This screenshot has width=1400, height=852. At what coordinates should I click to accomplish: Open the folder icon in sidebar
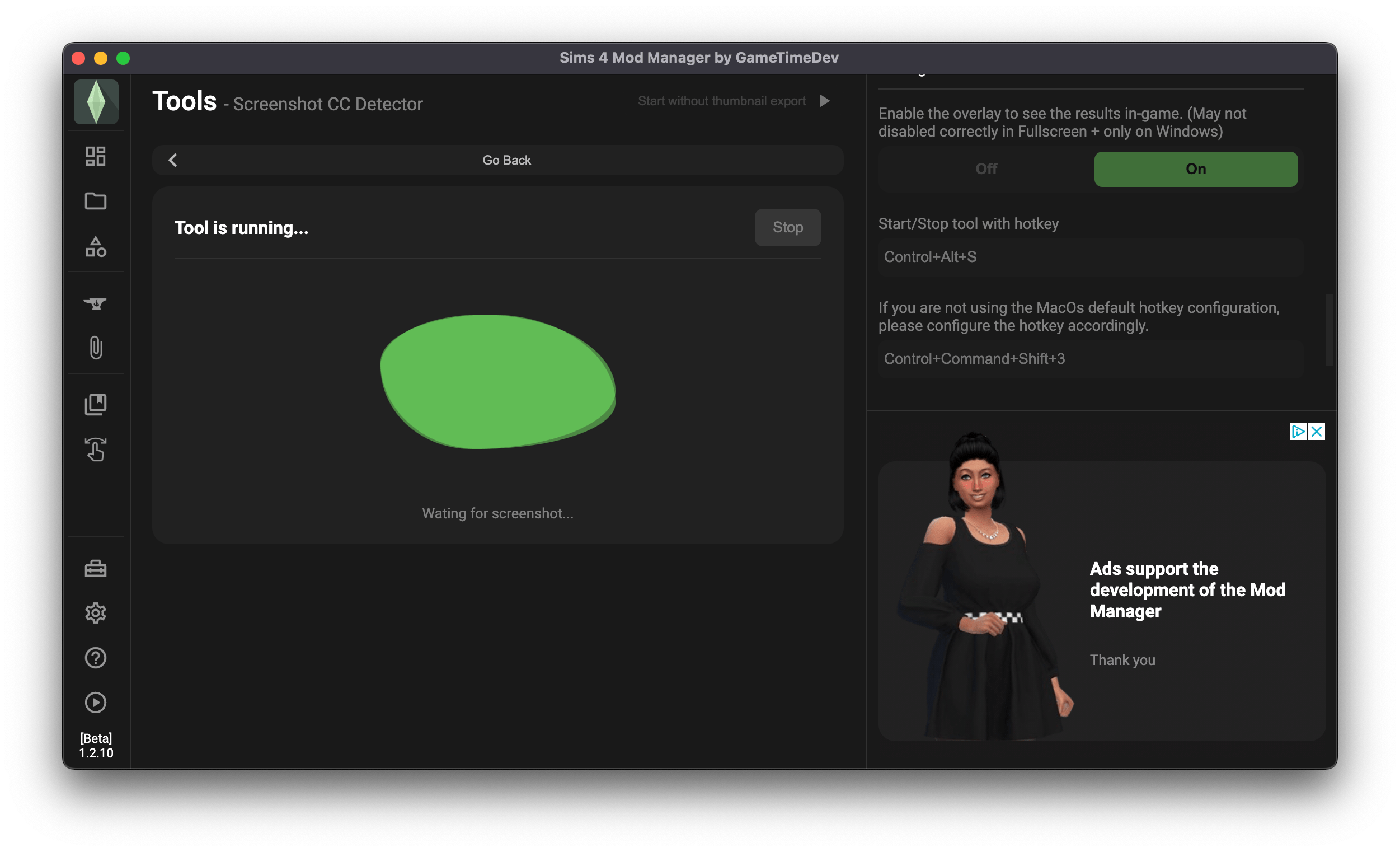96,201
